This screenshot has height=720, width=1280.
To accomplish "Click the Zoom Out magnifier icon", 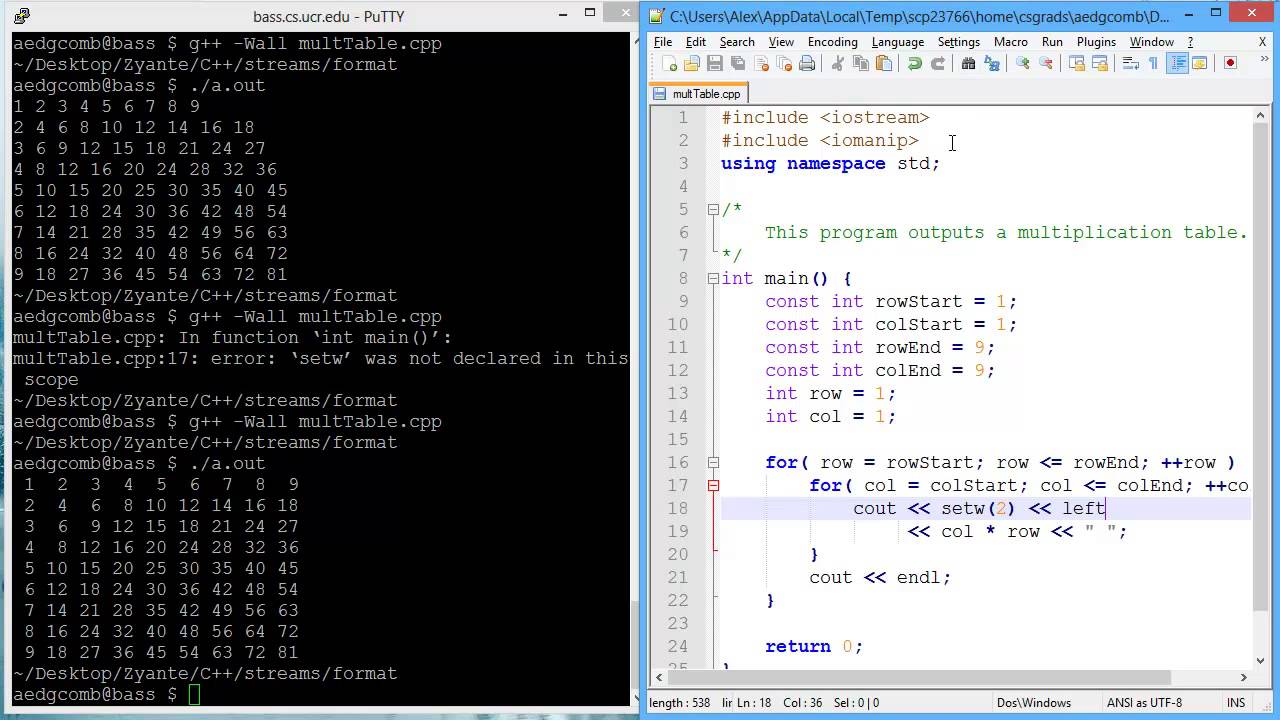I will pyautogui.click(x=1045, y=63).
